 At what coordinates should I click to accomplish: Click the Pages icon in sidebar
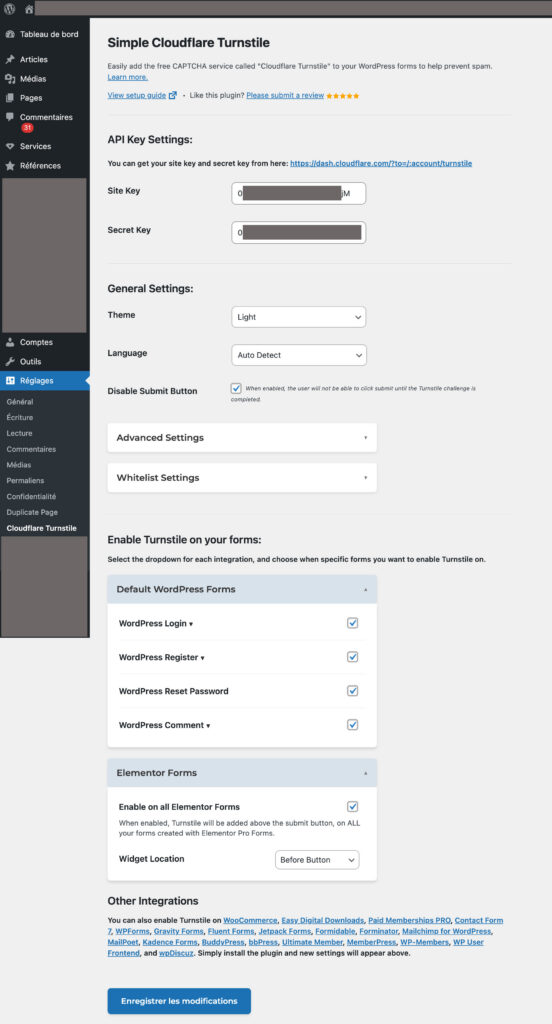(x=10, y=98)
